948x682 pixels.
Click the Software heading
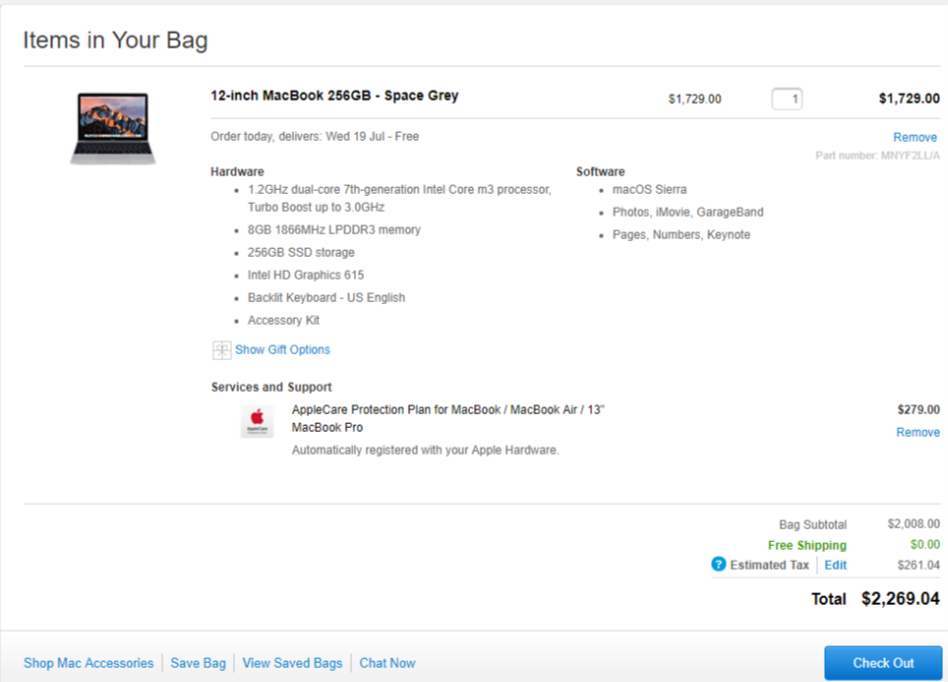(600, 171)
